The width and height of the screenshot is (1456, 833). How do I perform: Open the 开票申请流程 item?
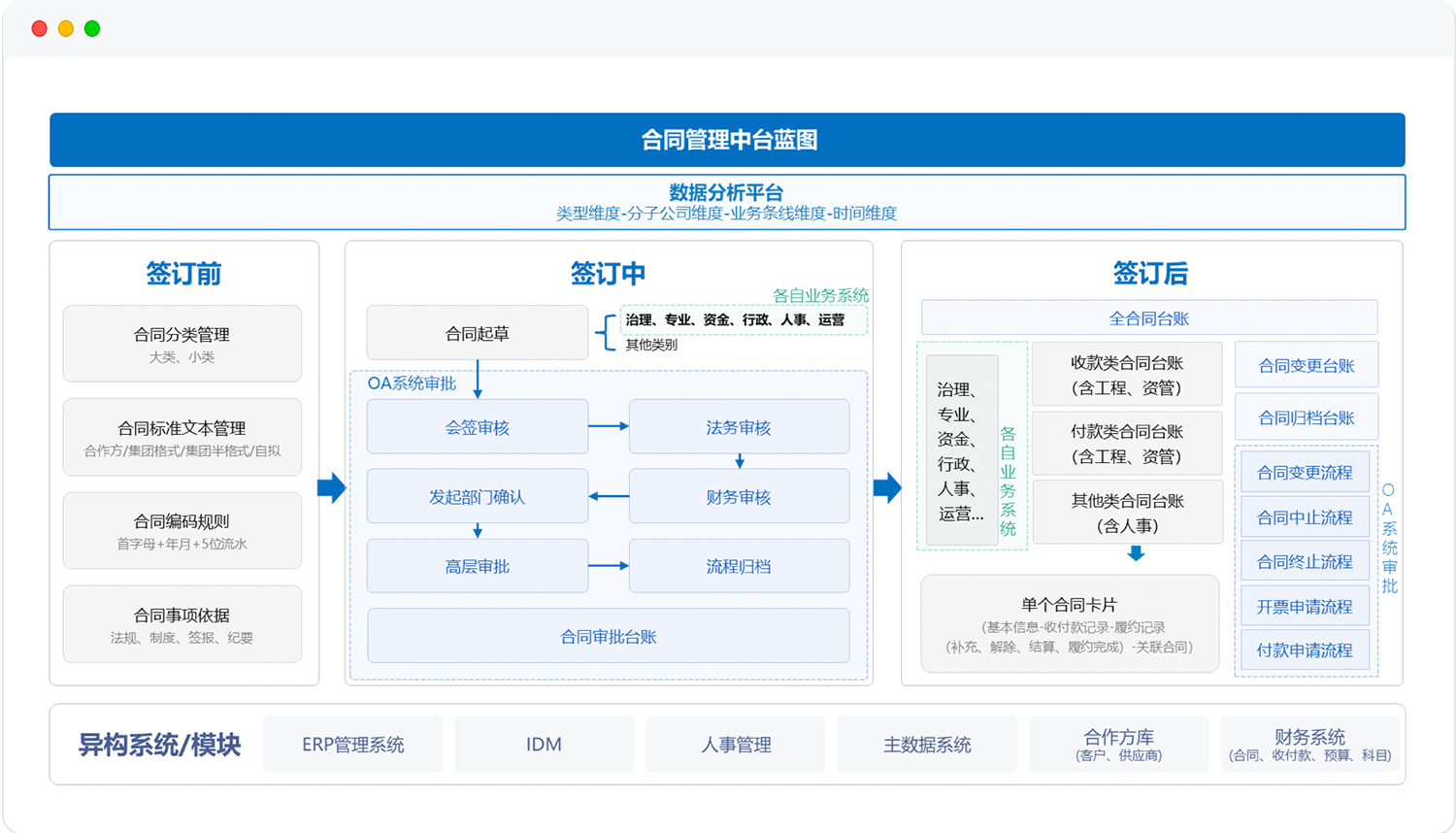tap(1306, 606)
